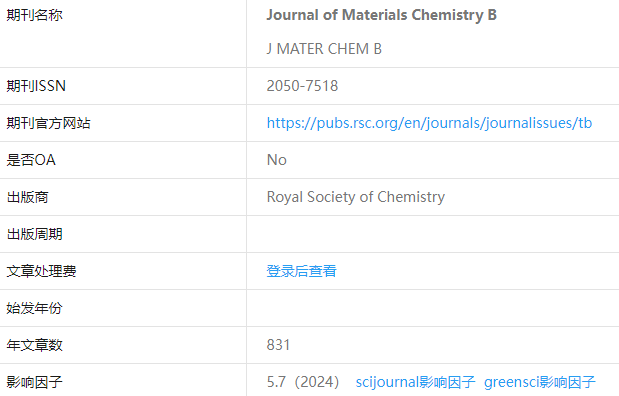Click the 年文章数 row label
The height and width of the screenshot is (396, 619).
pos(34,345)
